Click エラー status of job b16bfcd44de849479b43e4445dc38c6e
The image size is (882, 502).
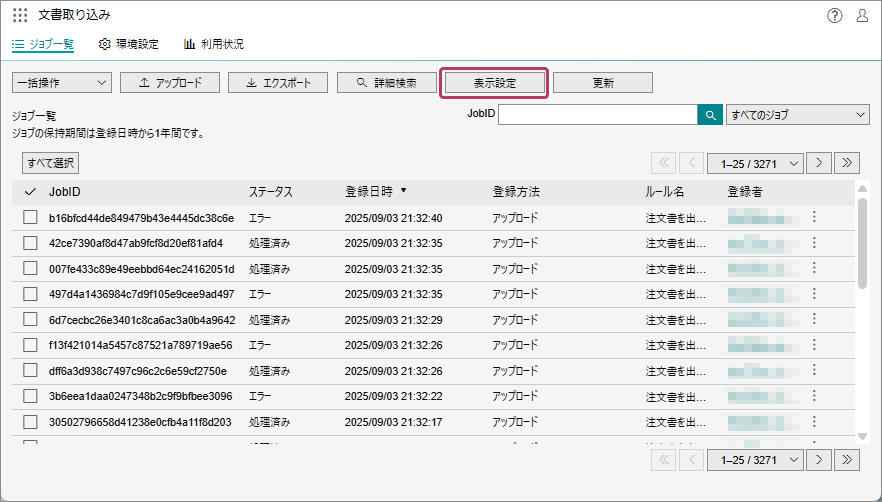click(x=260, y=218)
